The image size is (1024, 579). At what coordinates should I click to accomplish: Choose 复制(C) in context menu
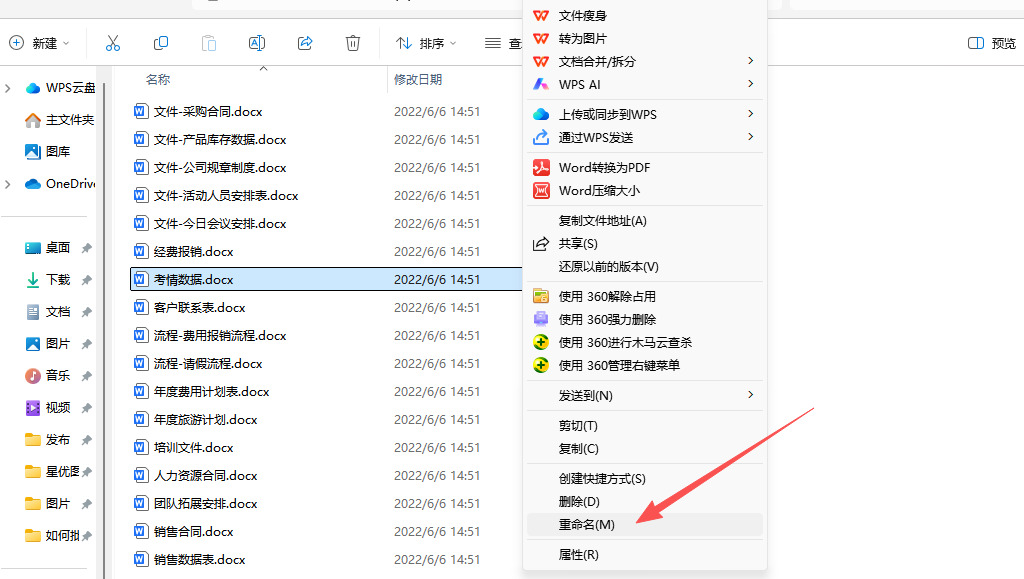645,448
